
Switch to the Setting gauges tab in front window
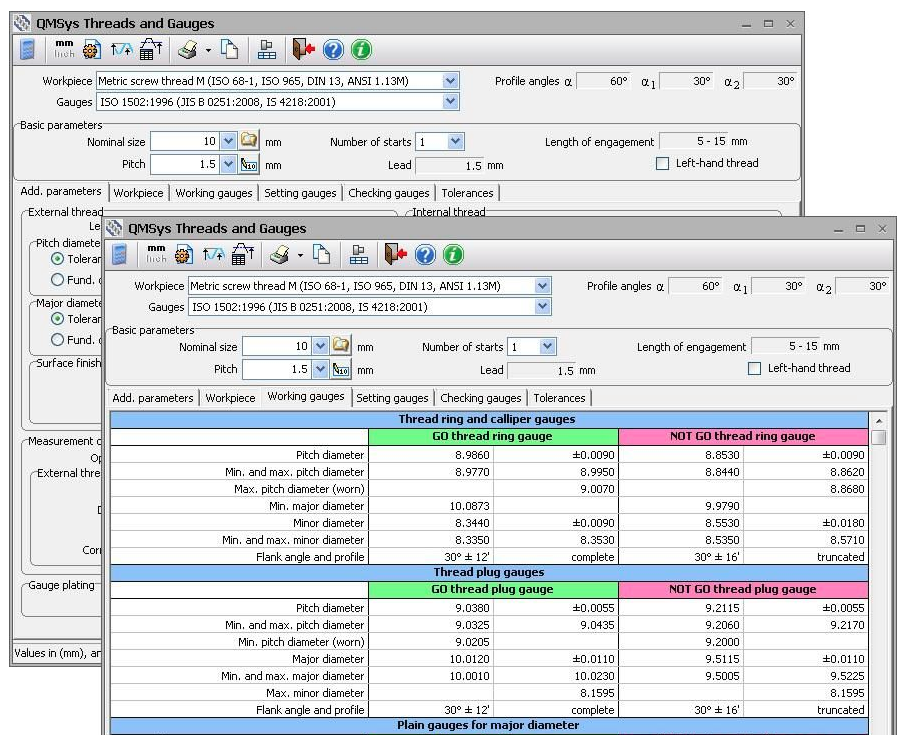(x=392, y=398)
